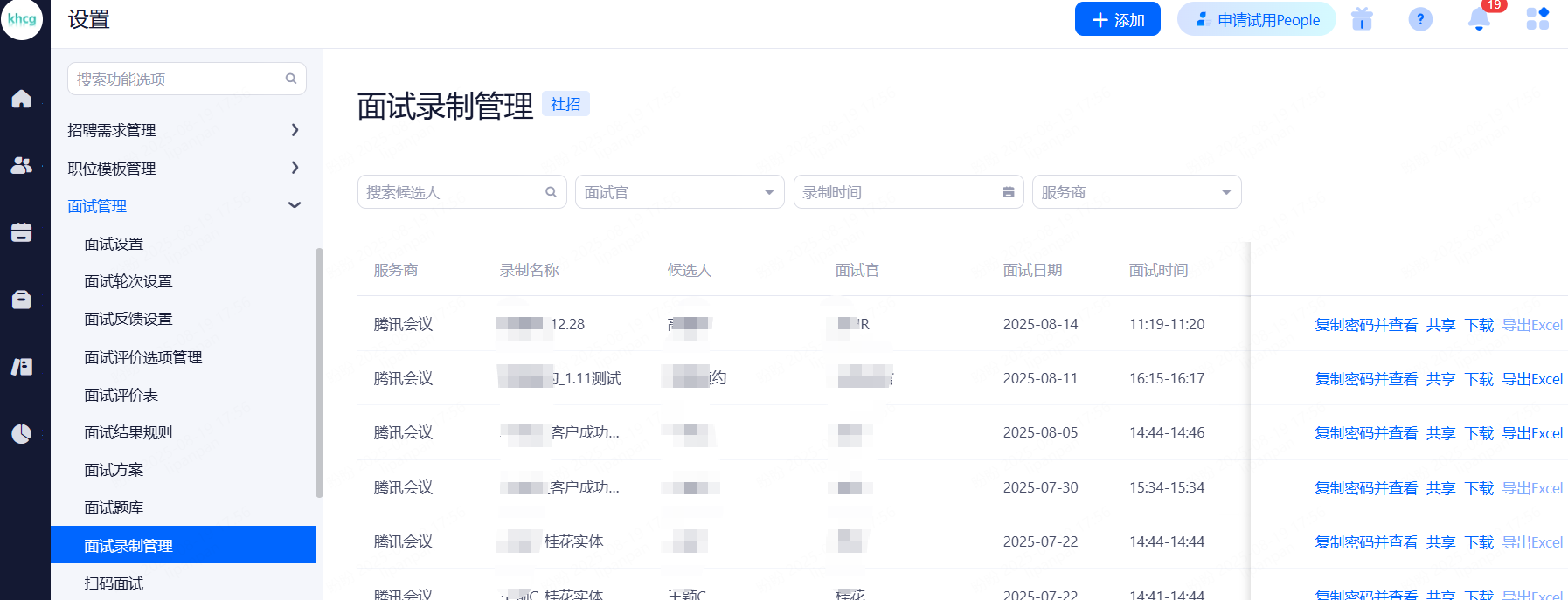This screenshot has width=1568, height=600.
Task: Open the app grid icon in top right
Action: (x=1537, y=19)
